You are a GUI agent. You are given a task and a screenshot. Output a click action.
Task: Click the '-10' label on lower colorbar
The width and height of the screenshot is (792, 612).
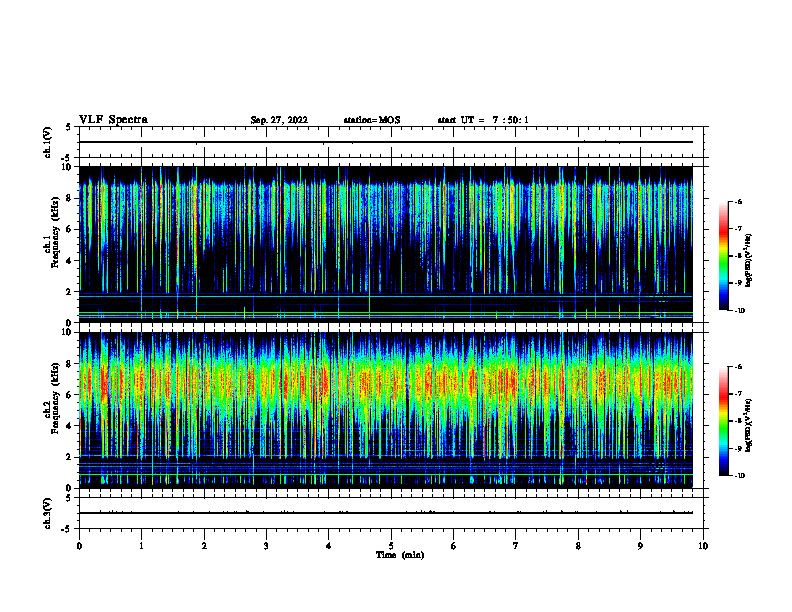(x=739, y=476)
